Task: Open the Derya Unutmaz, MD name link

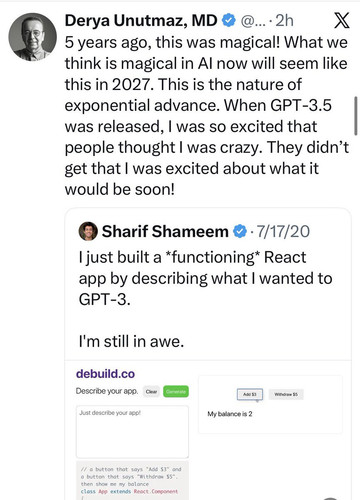Action: [141, 21]
